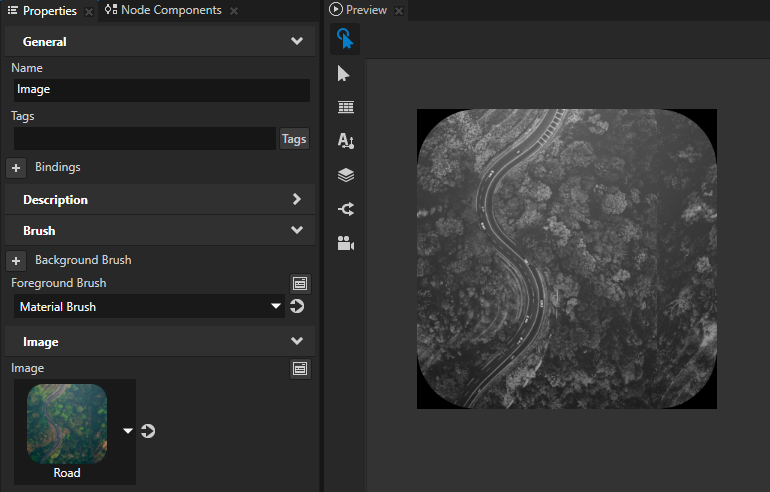Click the Tags button
The image size is (770, 492).
pyautogui.click(x=294, y=139)
